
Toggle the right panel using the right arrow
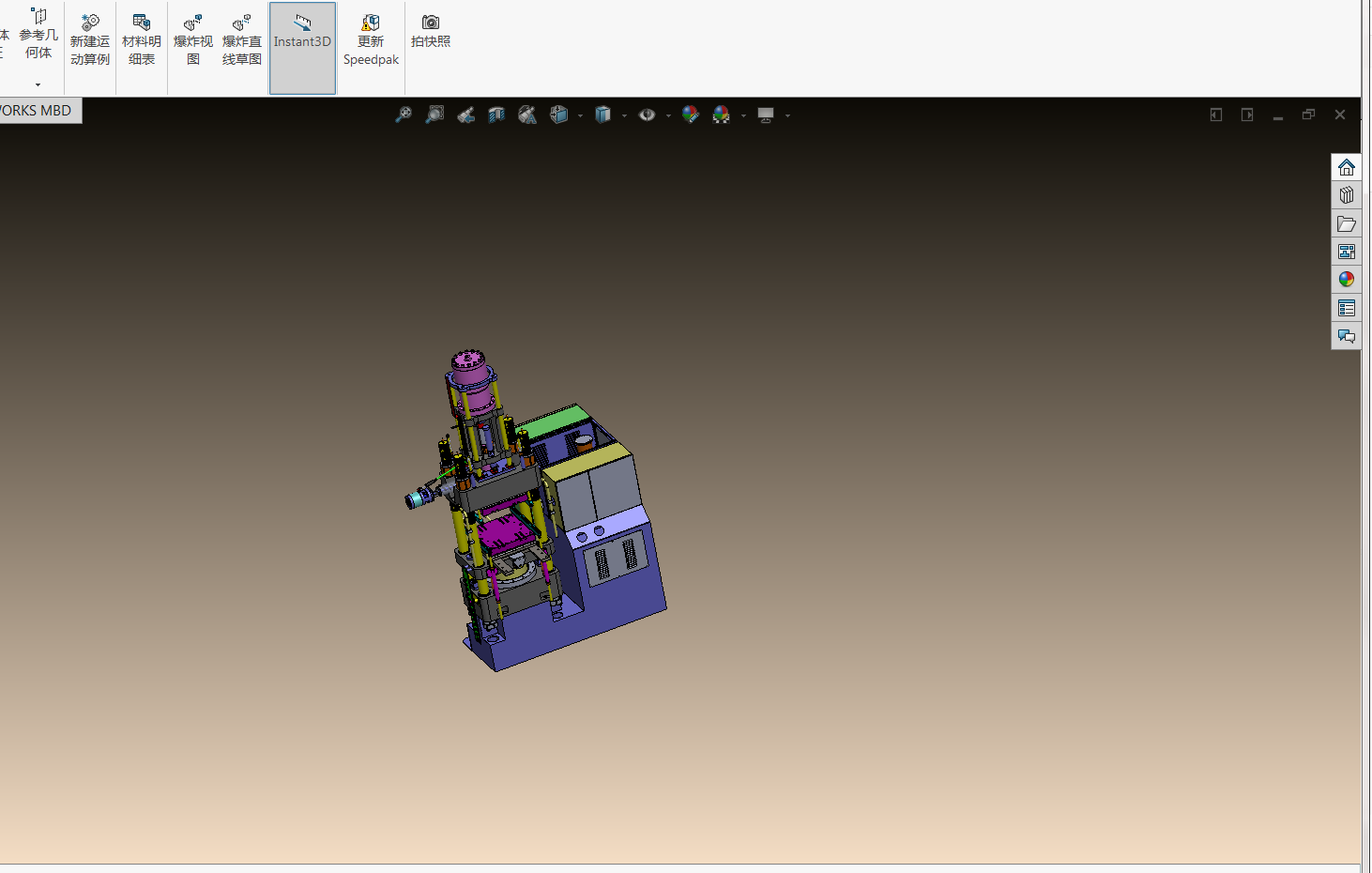pos(1247,115)
